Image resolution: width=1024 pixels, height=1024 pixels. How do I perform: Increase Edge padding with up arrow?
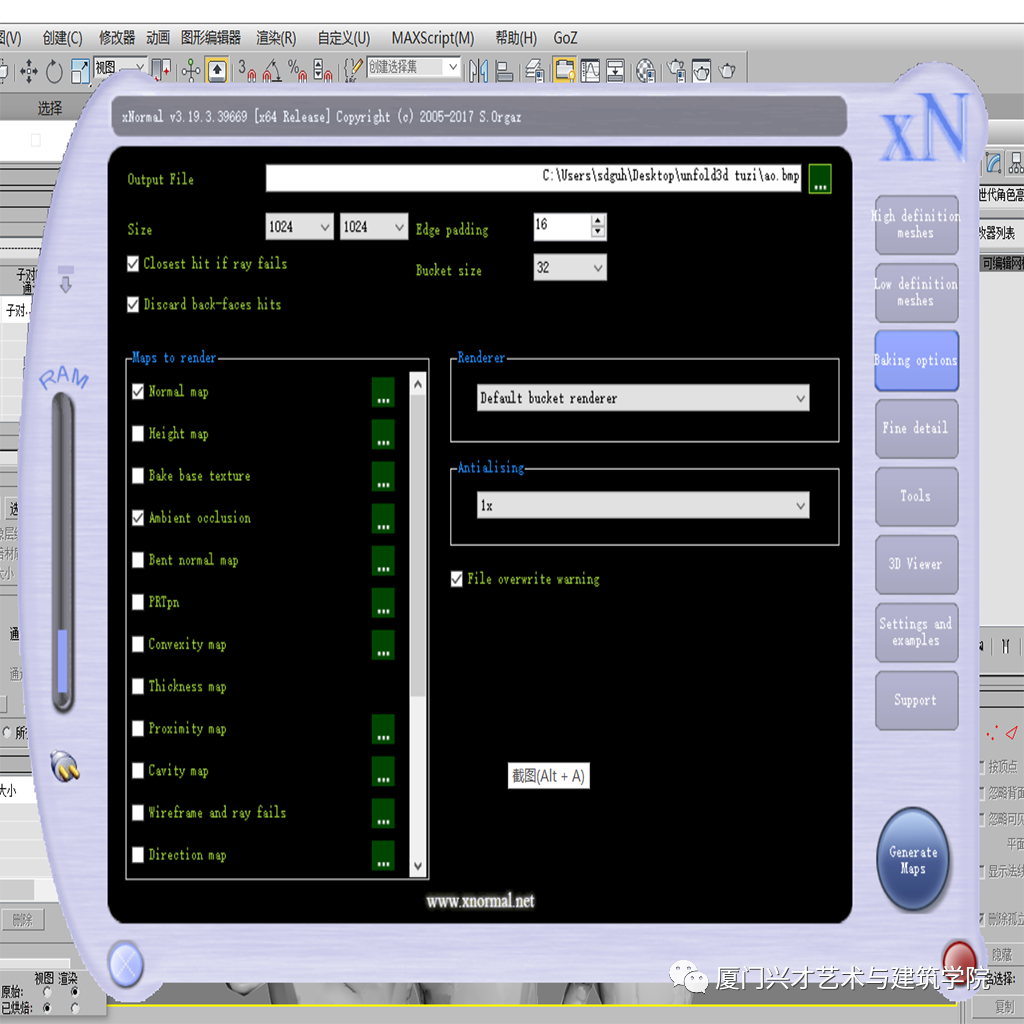pos(598,221)
